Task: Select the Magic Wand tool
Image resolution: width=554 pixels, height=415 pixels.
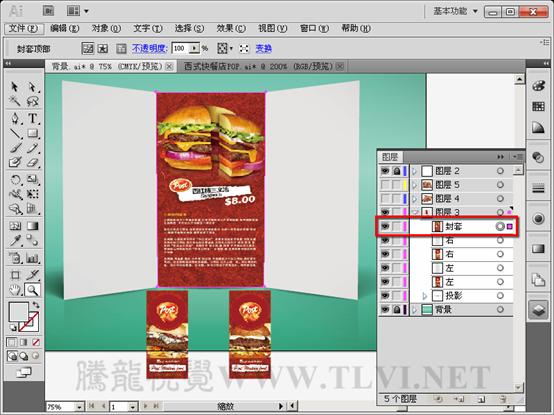Action: click(14, 101)
